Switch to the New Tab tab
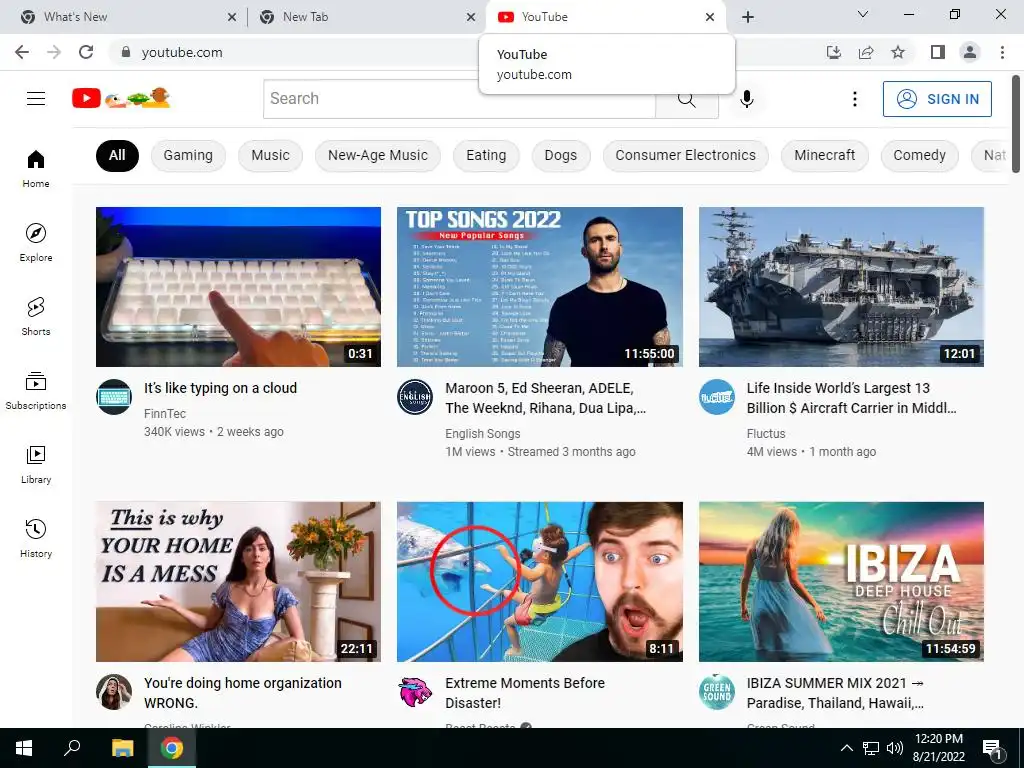This screenshot has height=768, width=1024. (368, 17)
